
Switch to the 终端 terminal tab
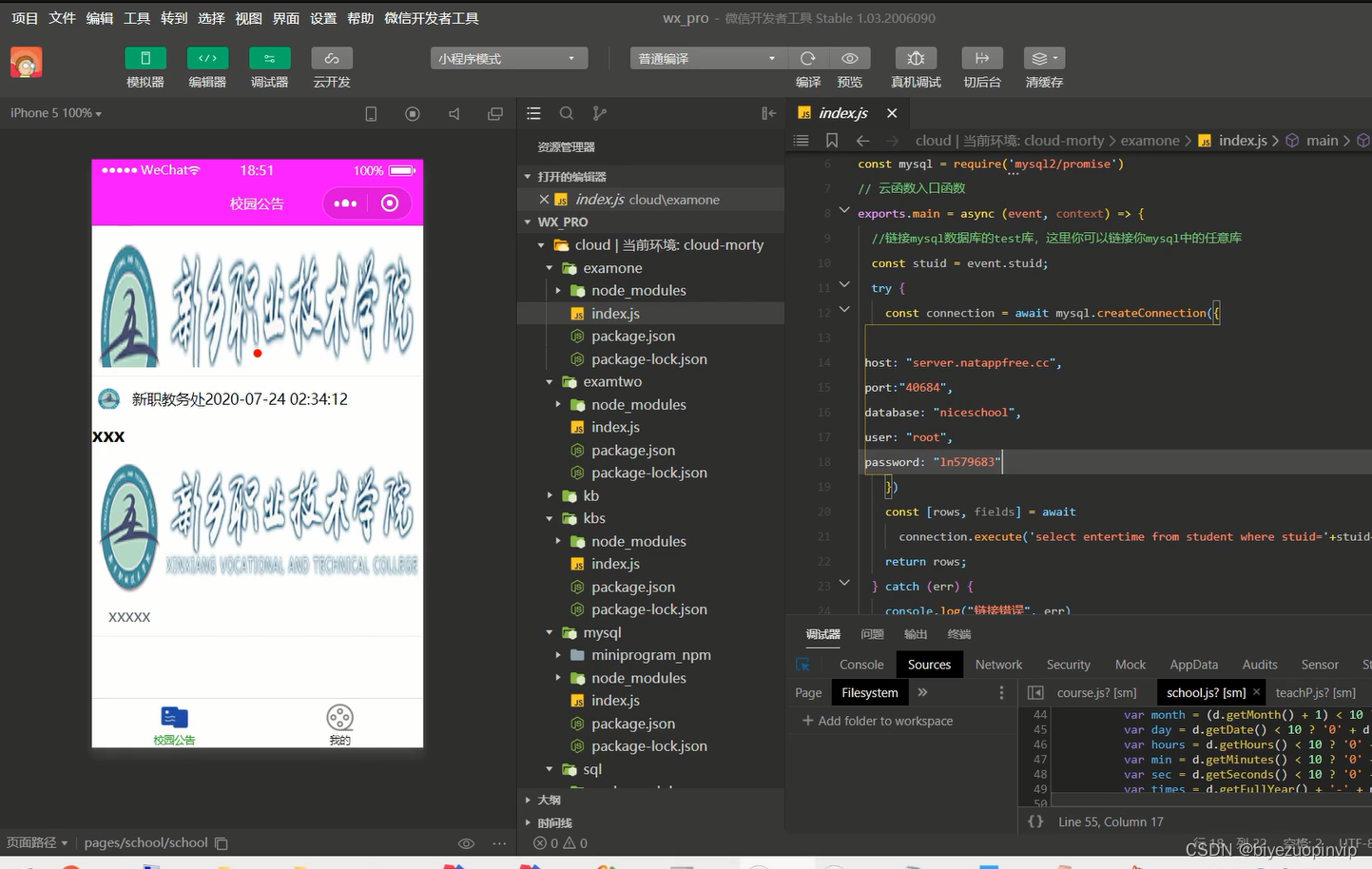click(x=959, y=634)
